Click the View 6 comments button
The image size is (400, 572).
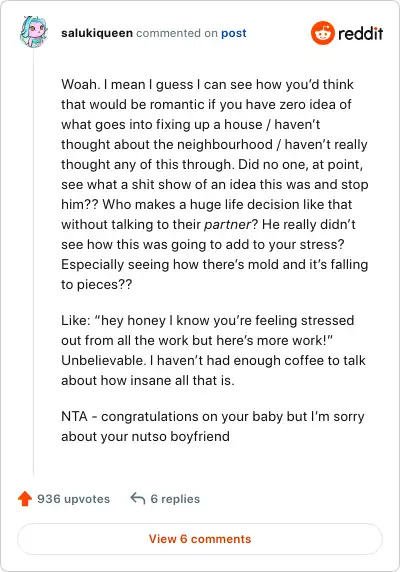[200, 539]
